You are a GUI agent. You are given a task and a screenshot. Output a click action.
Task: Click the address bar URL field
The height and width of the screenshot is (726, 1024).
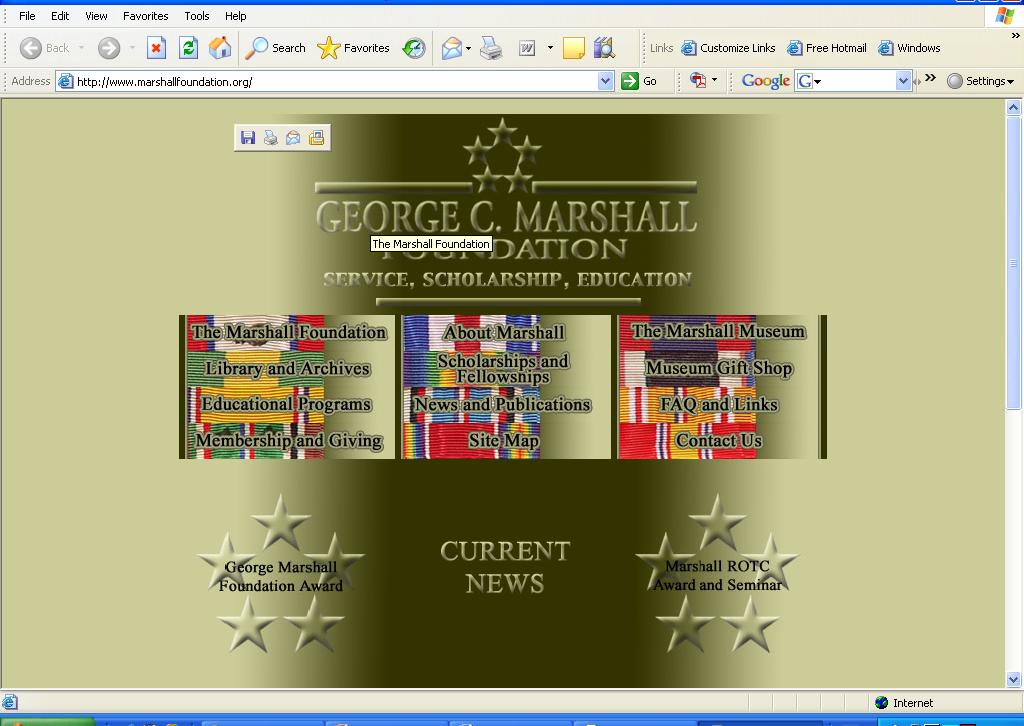tap(335, 81)
